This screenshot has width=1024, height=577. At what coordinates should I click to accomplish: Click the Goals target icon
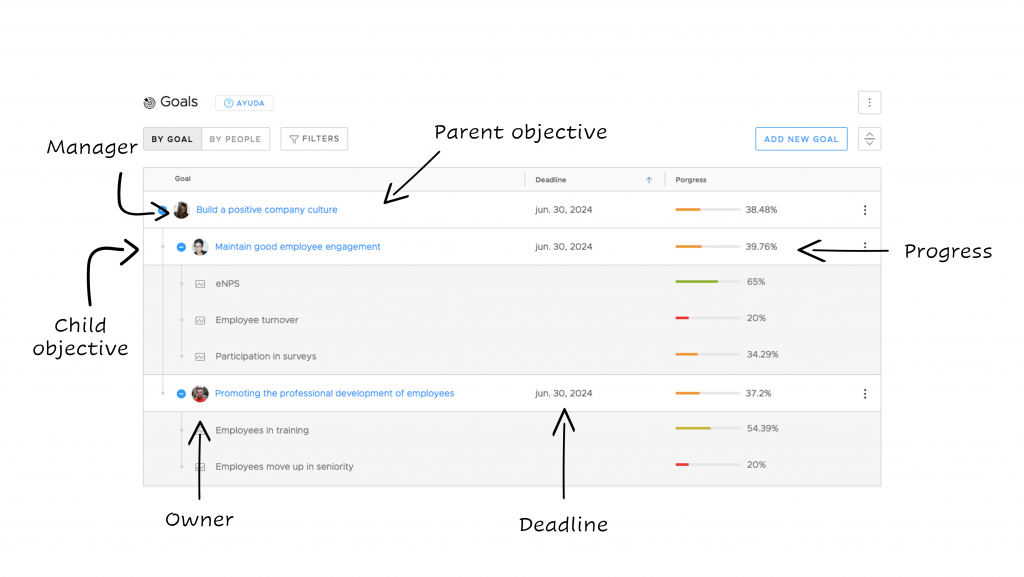(x=150, y=102)
